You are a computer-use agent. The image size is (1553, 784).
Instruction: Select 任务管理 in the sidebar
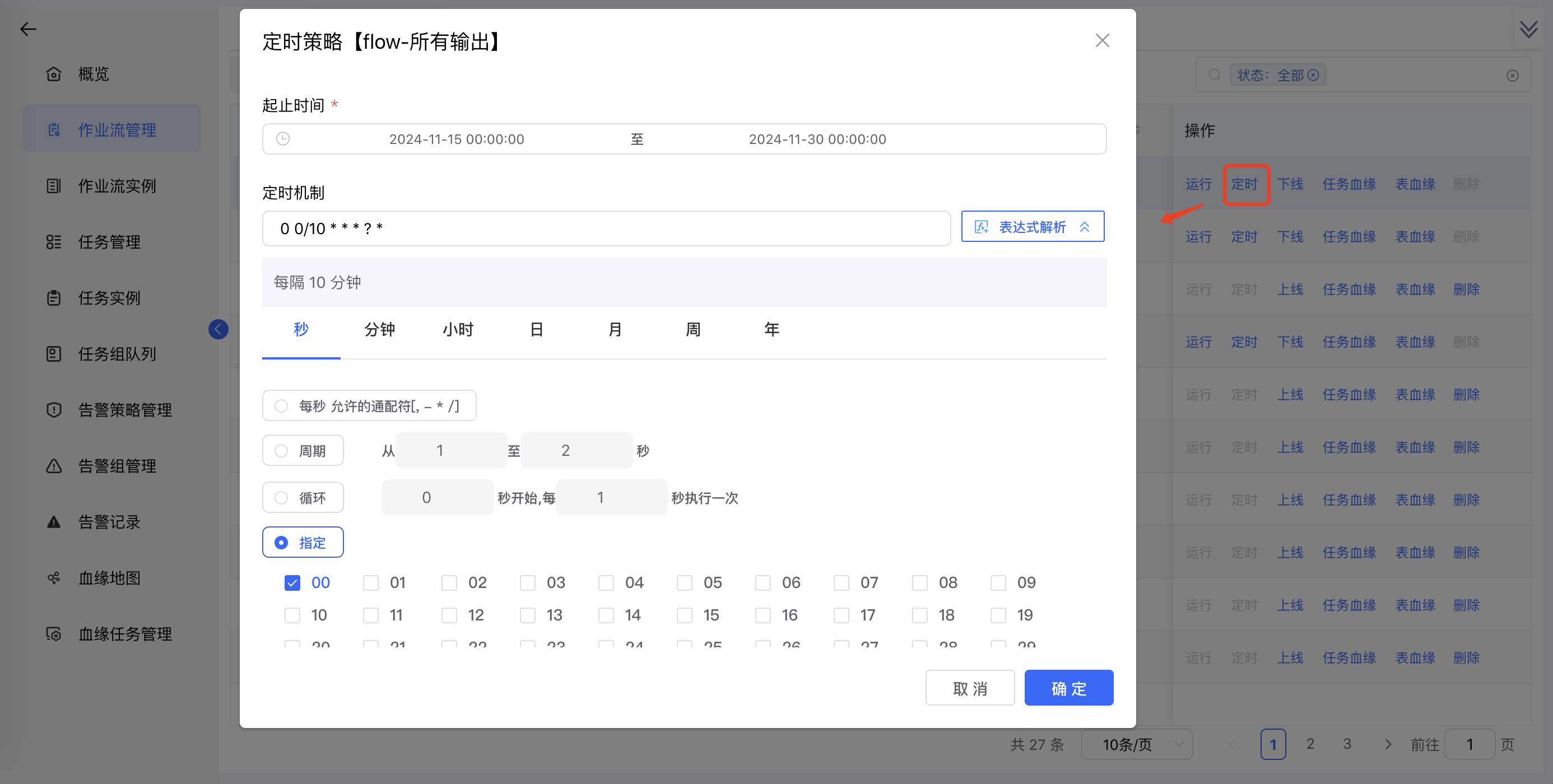109,242
